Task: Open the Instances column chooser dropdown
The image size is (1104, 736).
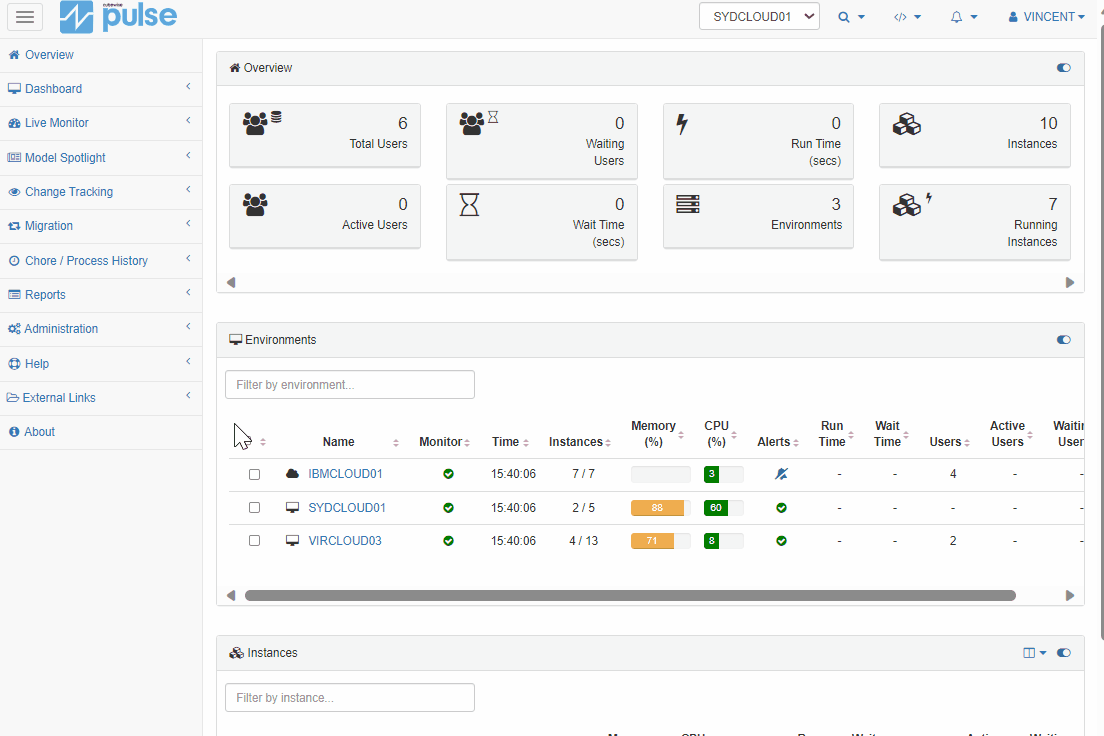Action: point(1034,653)
